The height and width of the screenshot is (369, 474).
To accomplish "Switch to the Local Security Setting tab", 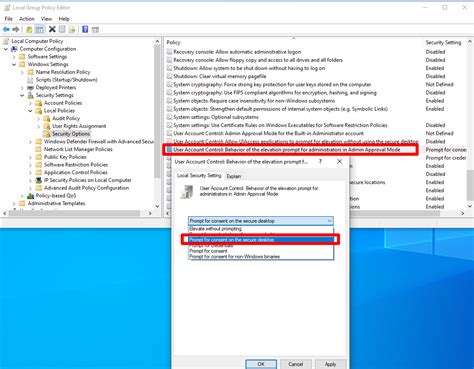I will 199,175.
